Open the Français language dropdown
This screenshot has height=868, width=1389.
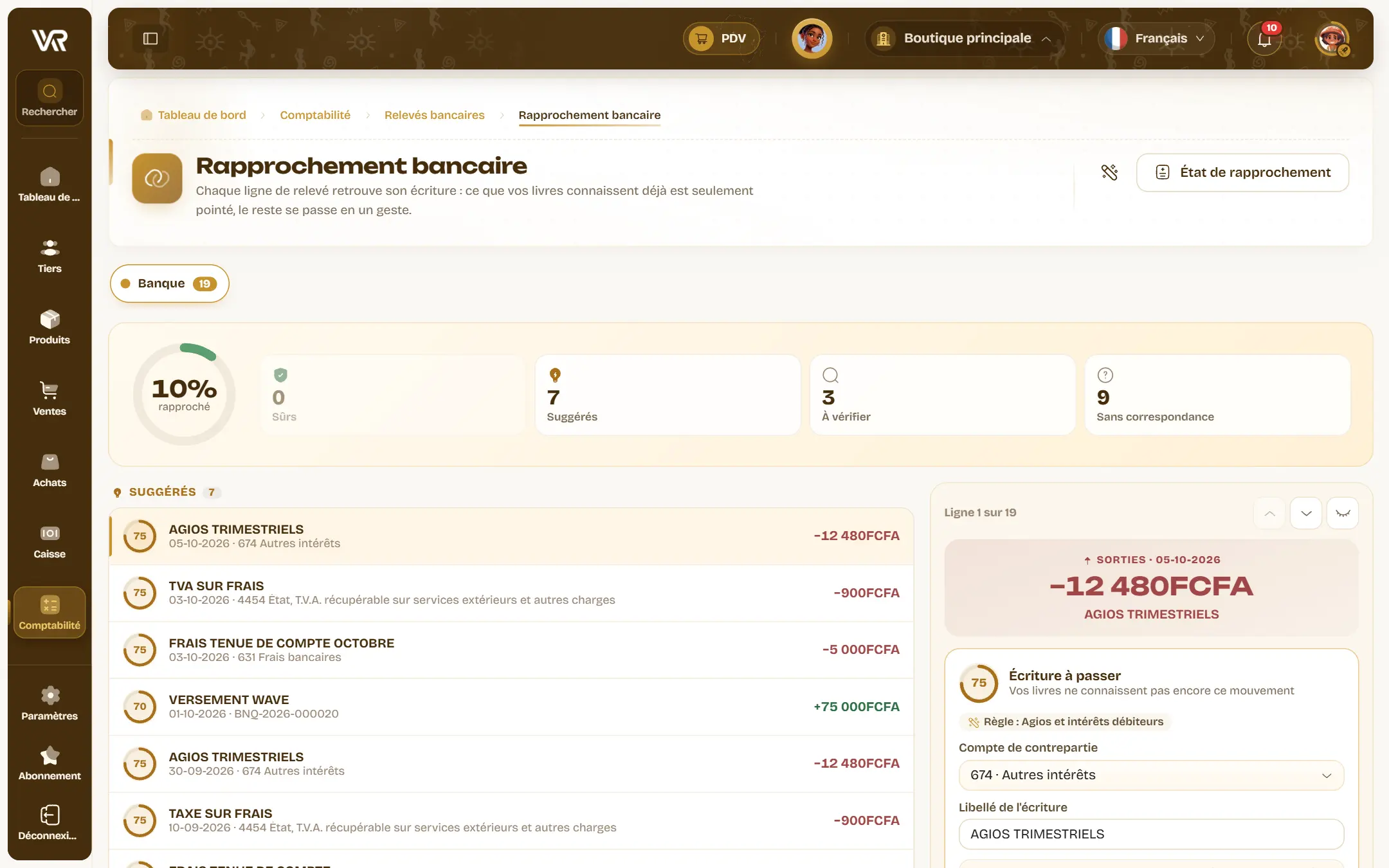coord(1156,39)
